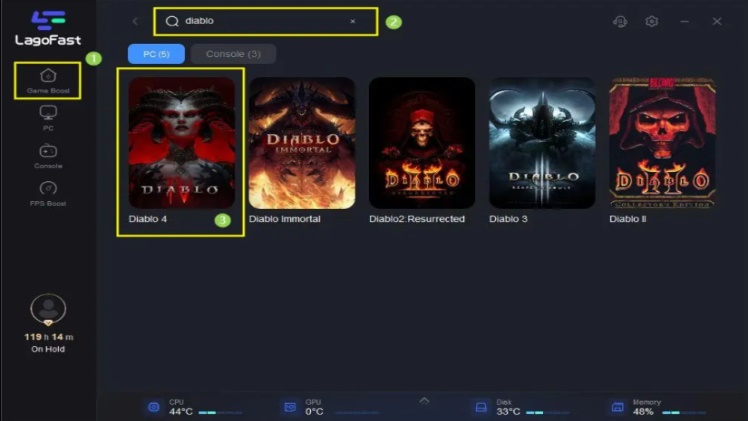Click the Diablo2:Resurrected title text

pos(417,219)
